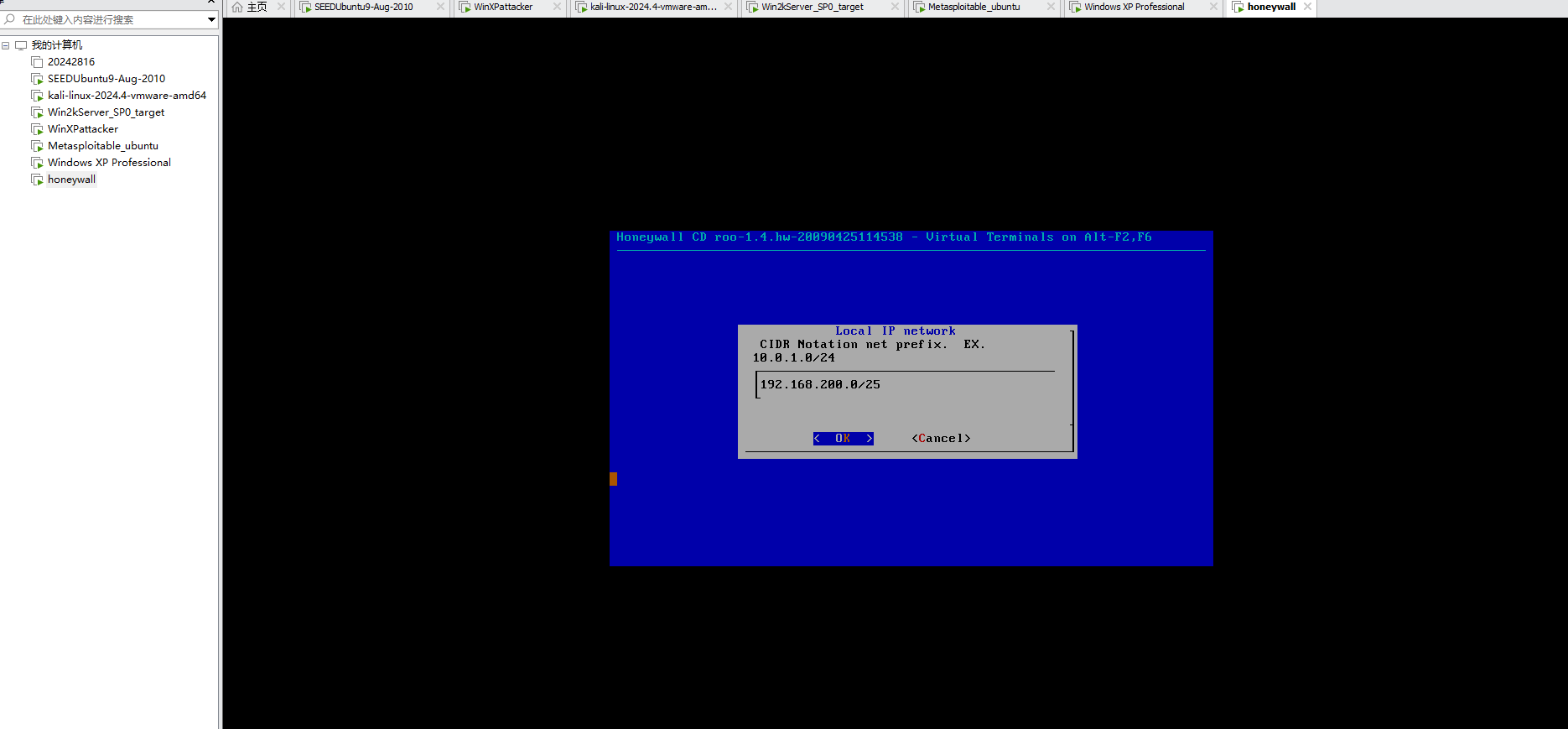Viewport: 1568px width, 729px height.
Task: Click the VM icon on the WinXPattacker tab
Action: (465, 7)
